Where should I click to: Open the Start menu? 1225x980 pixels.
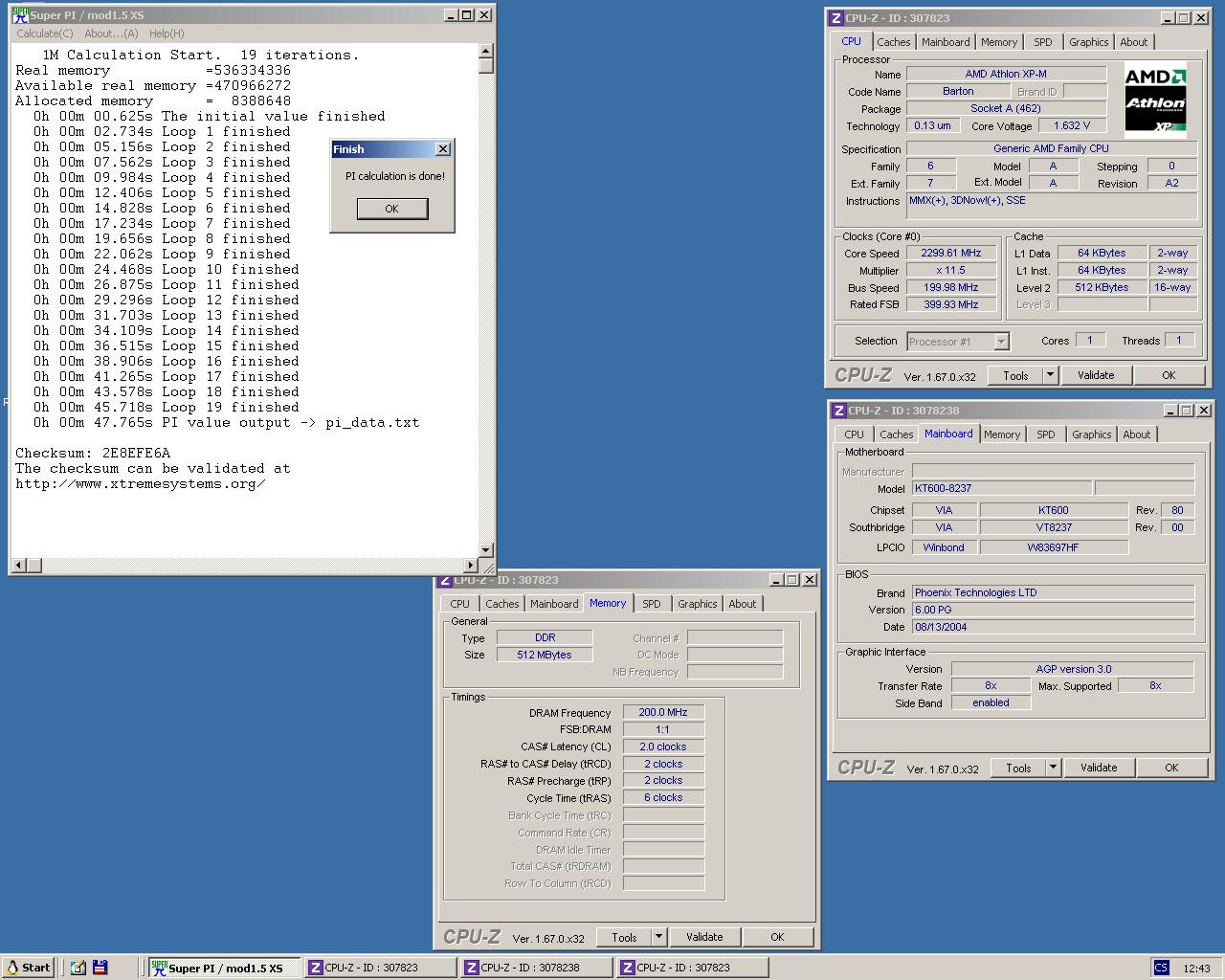coord(28,968)
